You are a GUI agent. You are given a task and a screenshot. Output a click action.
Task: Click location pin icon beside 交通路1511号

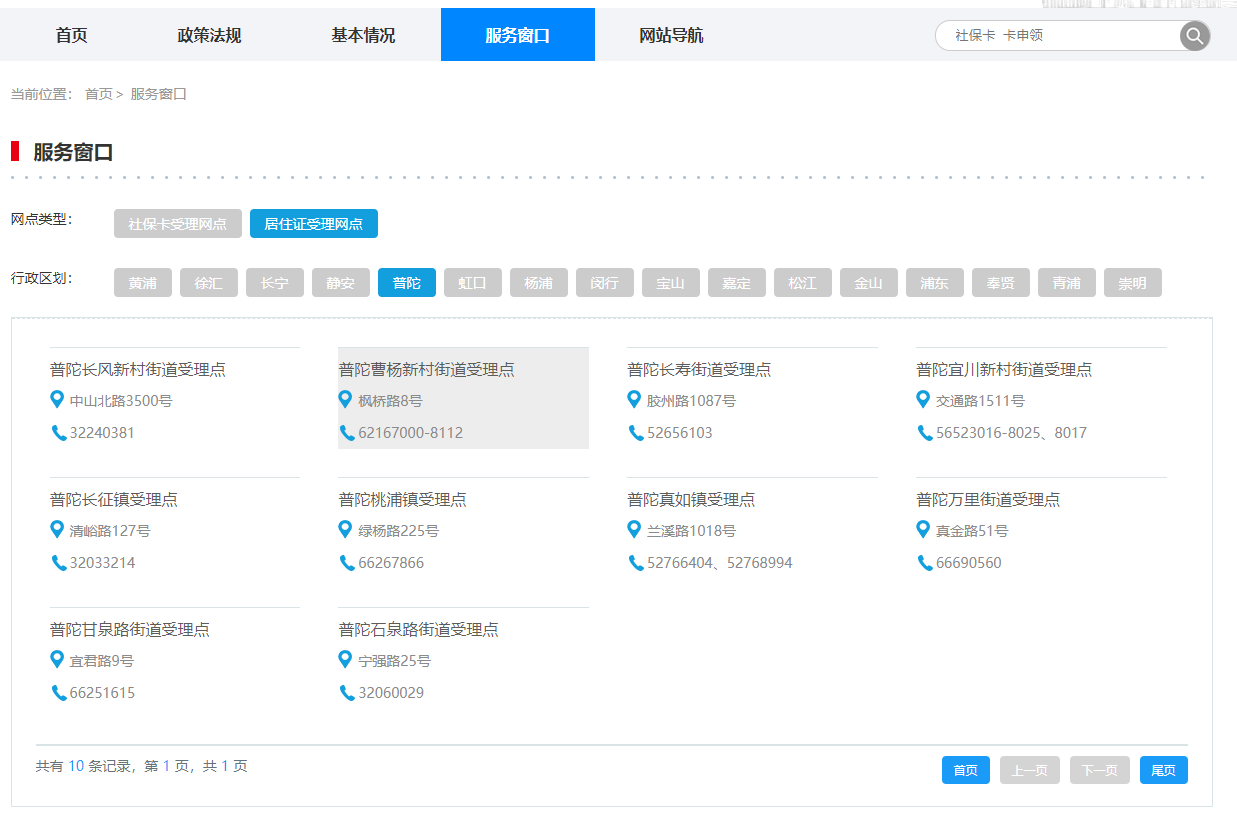coord(923,400)
